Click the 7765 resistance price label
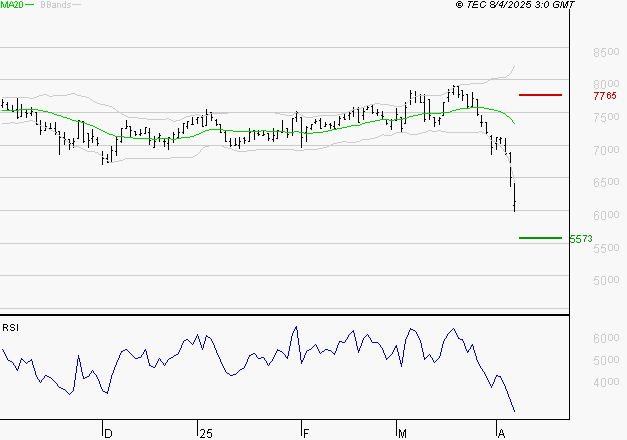The height and width of the screenshot is (440, 627). pos(604,96)
